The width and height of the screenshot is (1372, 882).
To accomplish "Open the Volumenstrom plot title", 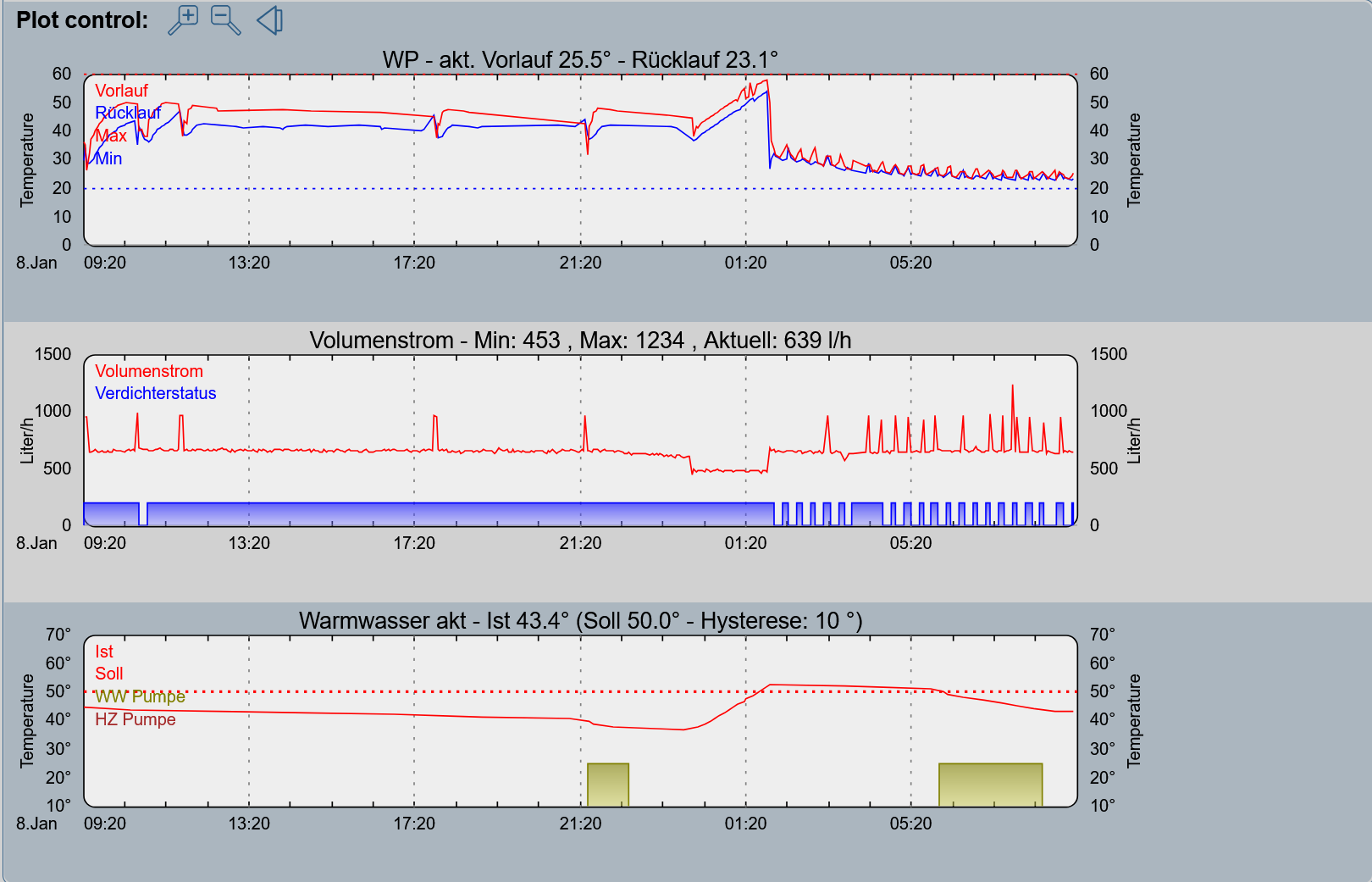I will pyautogui.click(x=580, y=341).
